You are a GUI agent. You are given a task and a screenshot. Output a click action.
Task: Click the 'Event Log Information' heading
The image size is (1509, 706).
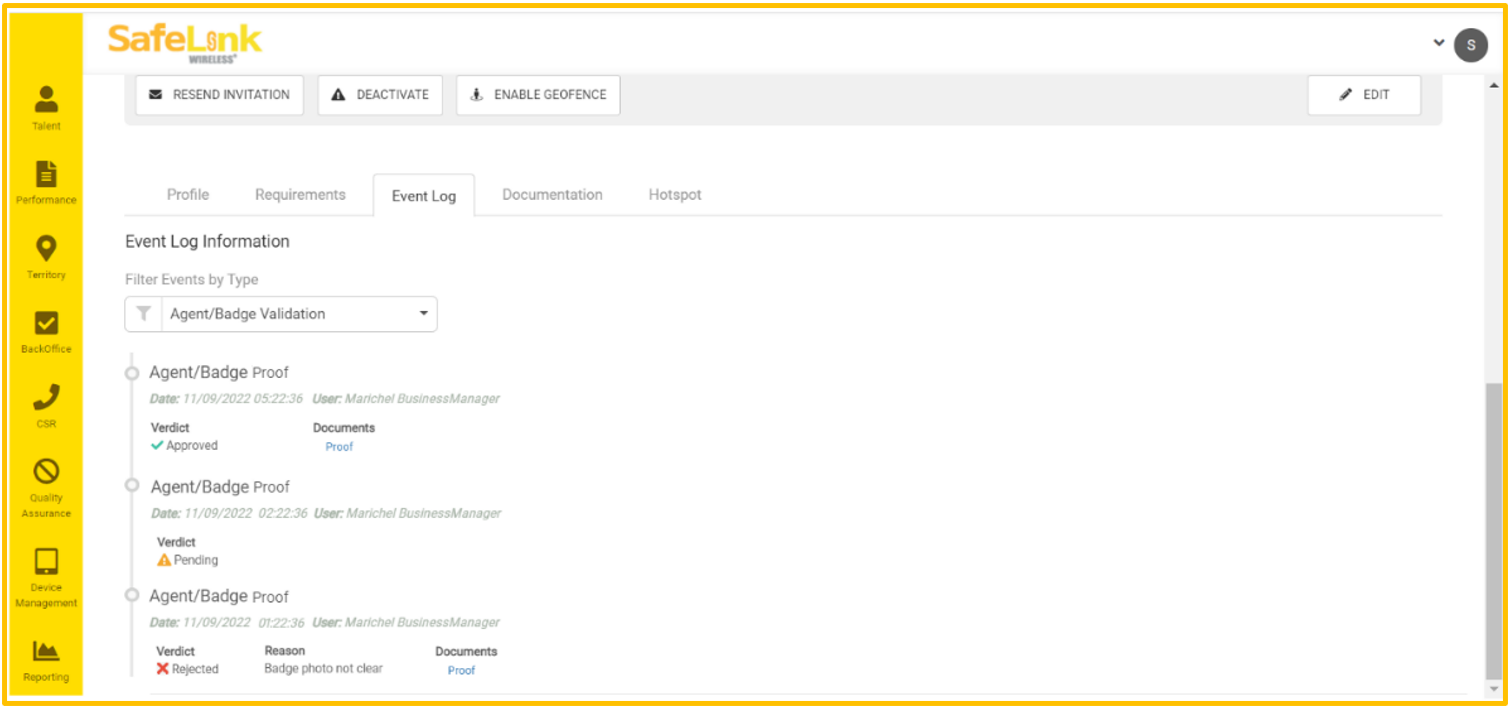(207, 242)
